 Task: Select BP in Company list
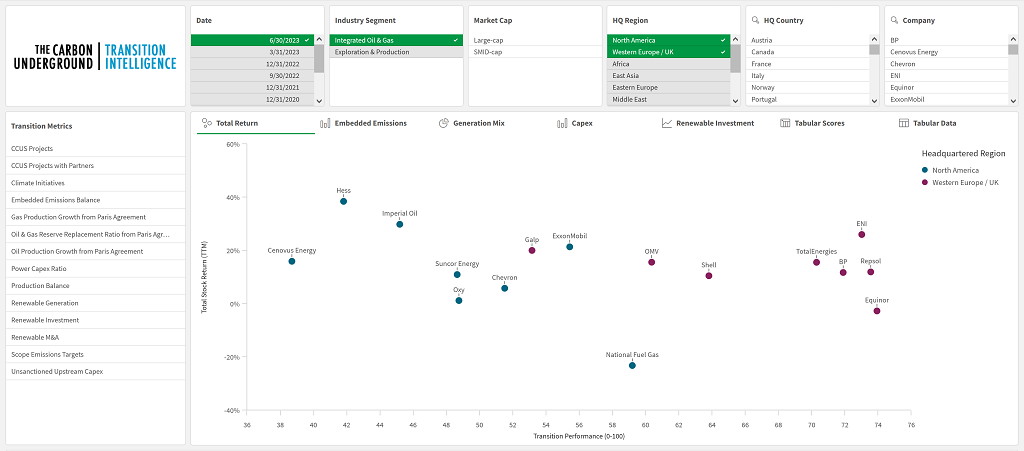947,40
